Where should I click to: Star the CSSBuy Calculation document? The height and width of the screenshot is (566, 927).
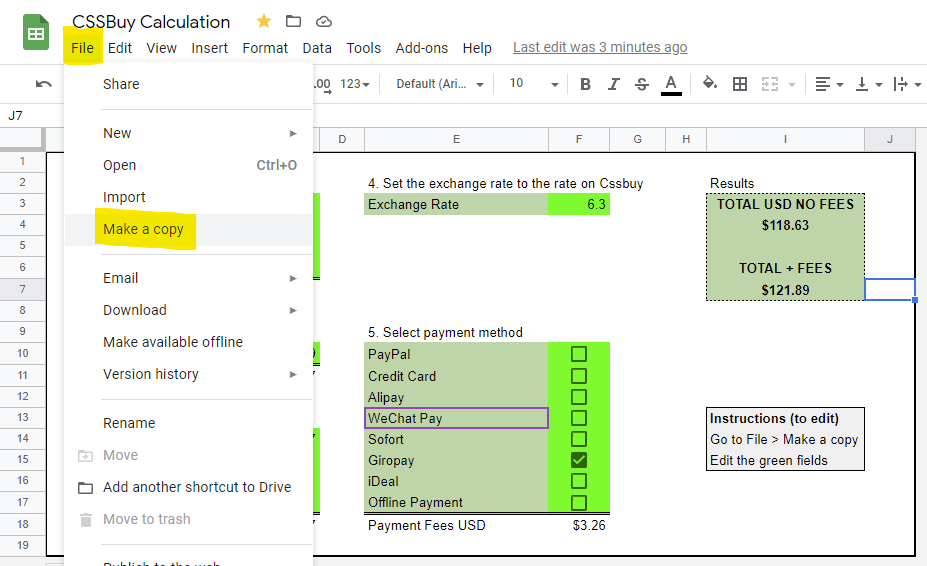[264, 22]
